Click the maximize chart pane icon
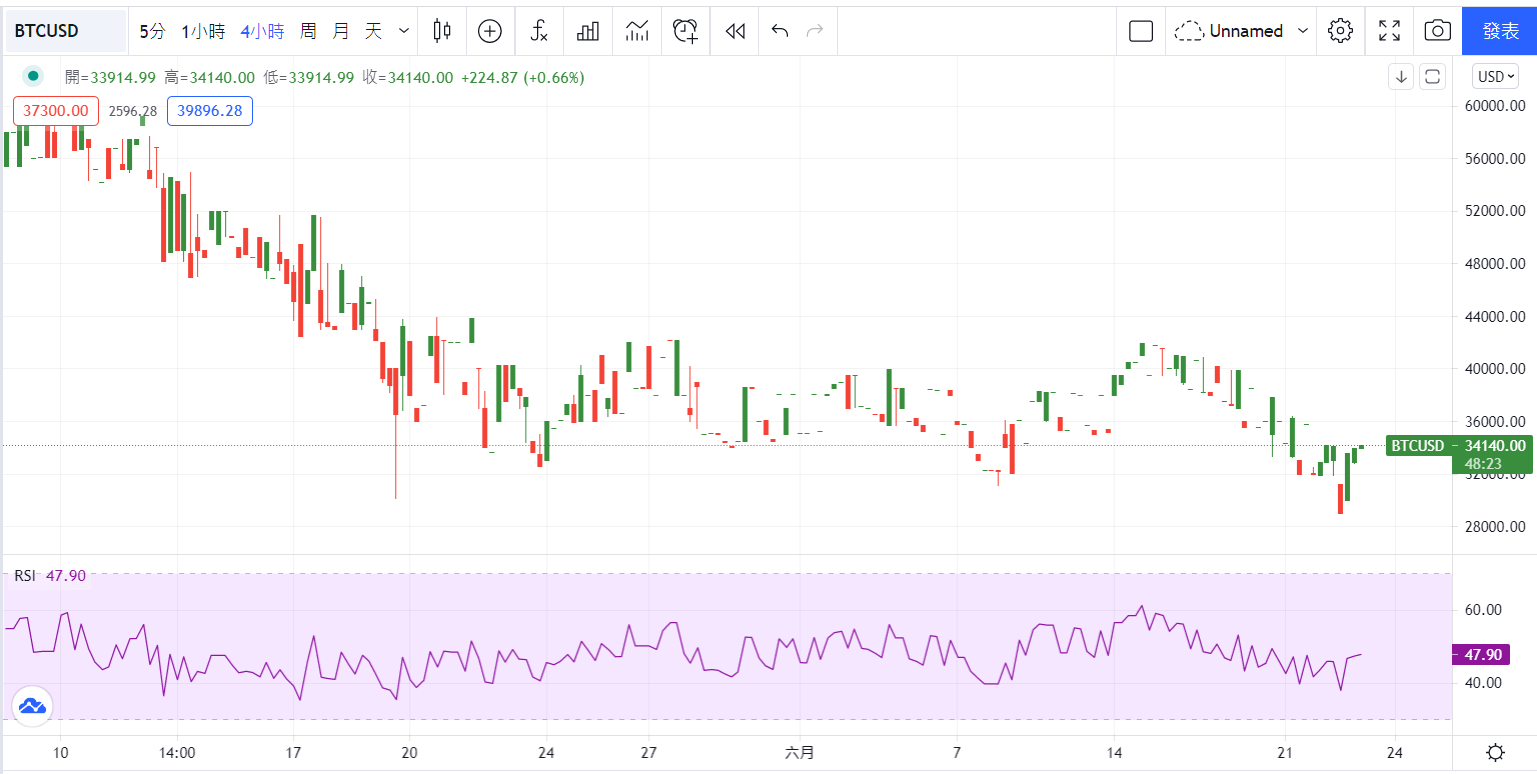This screenshot has height=774, width=1537. coord(1432,76)
